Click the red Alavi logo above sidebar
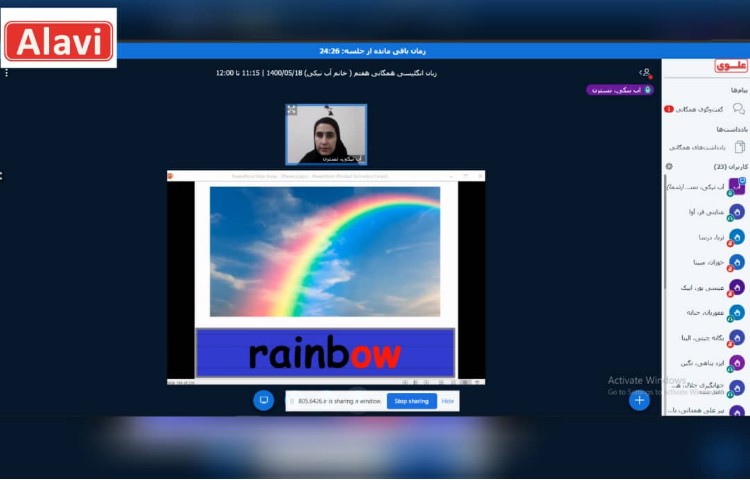Image resolution: width=750 pixels, height=480 pixels. click(x=730, y=66)
